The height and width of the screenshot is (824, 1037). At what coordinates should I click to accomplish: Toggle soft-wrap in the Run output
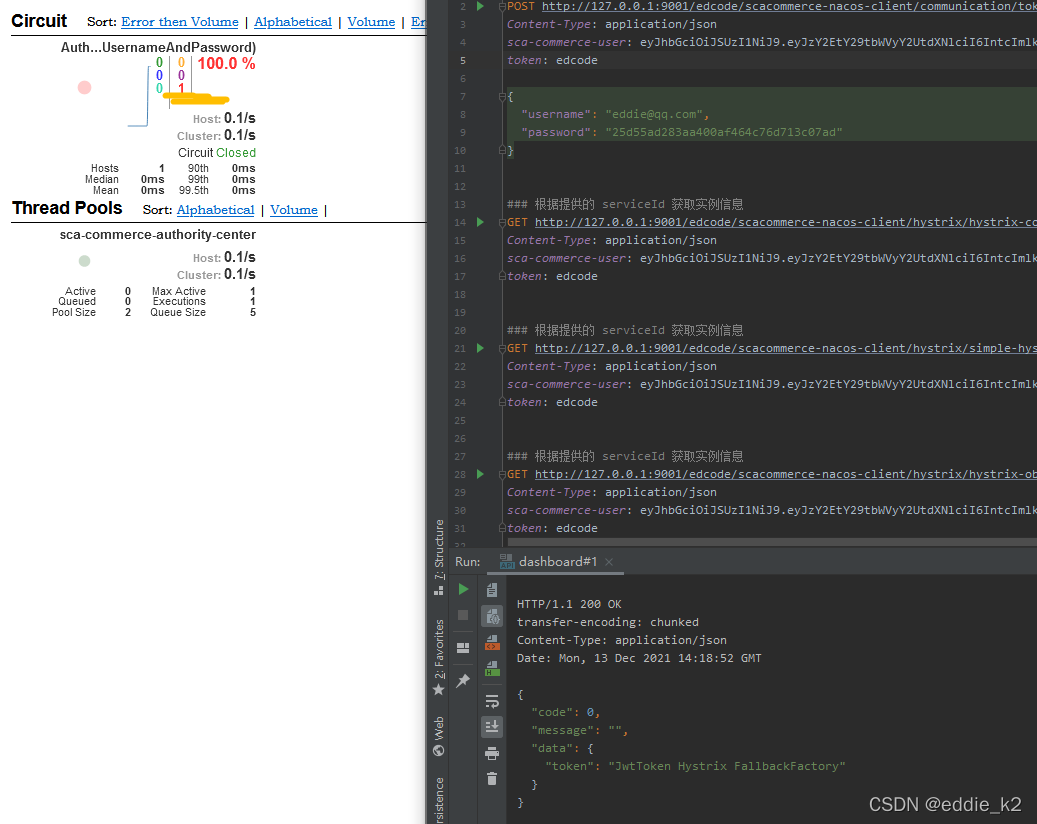coord(492,701)
